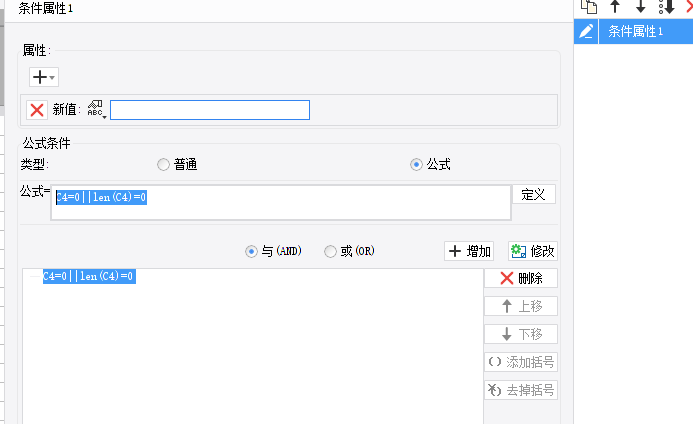
Task: Click the 删除 button
Action: pos(521,278)
